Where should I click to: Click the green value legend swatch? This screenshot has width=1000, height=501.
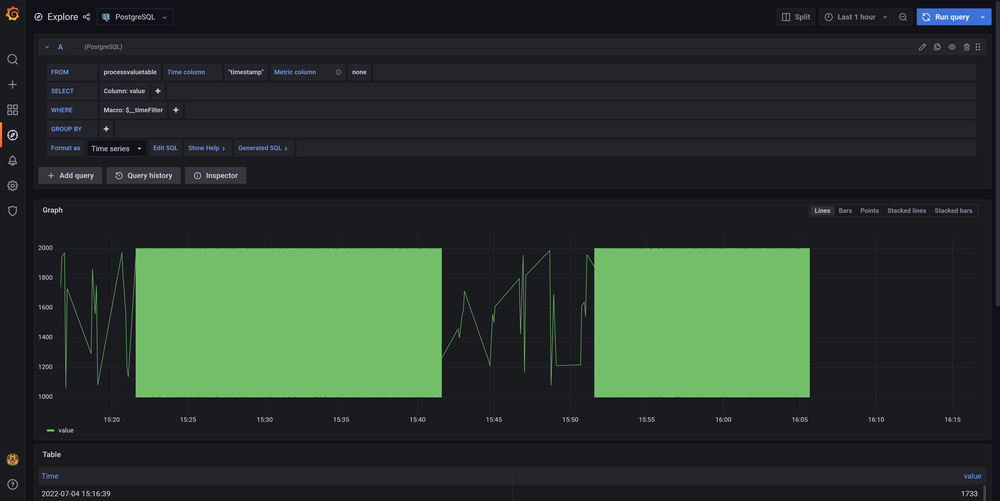[x=51, y=430]
